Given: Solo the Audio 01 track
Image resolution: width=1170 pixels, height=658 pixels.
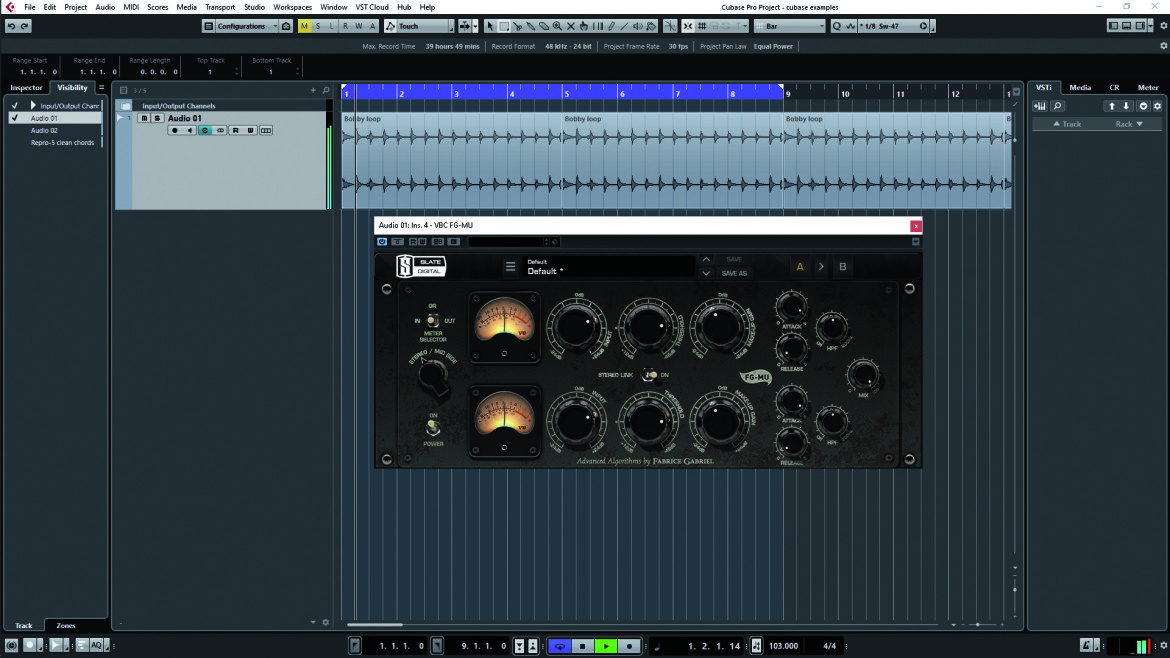Looking at the screenshot, I should tap(157, 118).
